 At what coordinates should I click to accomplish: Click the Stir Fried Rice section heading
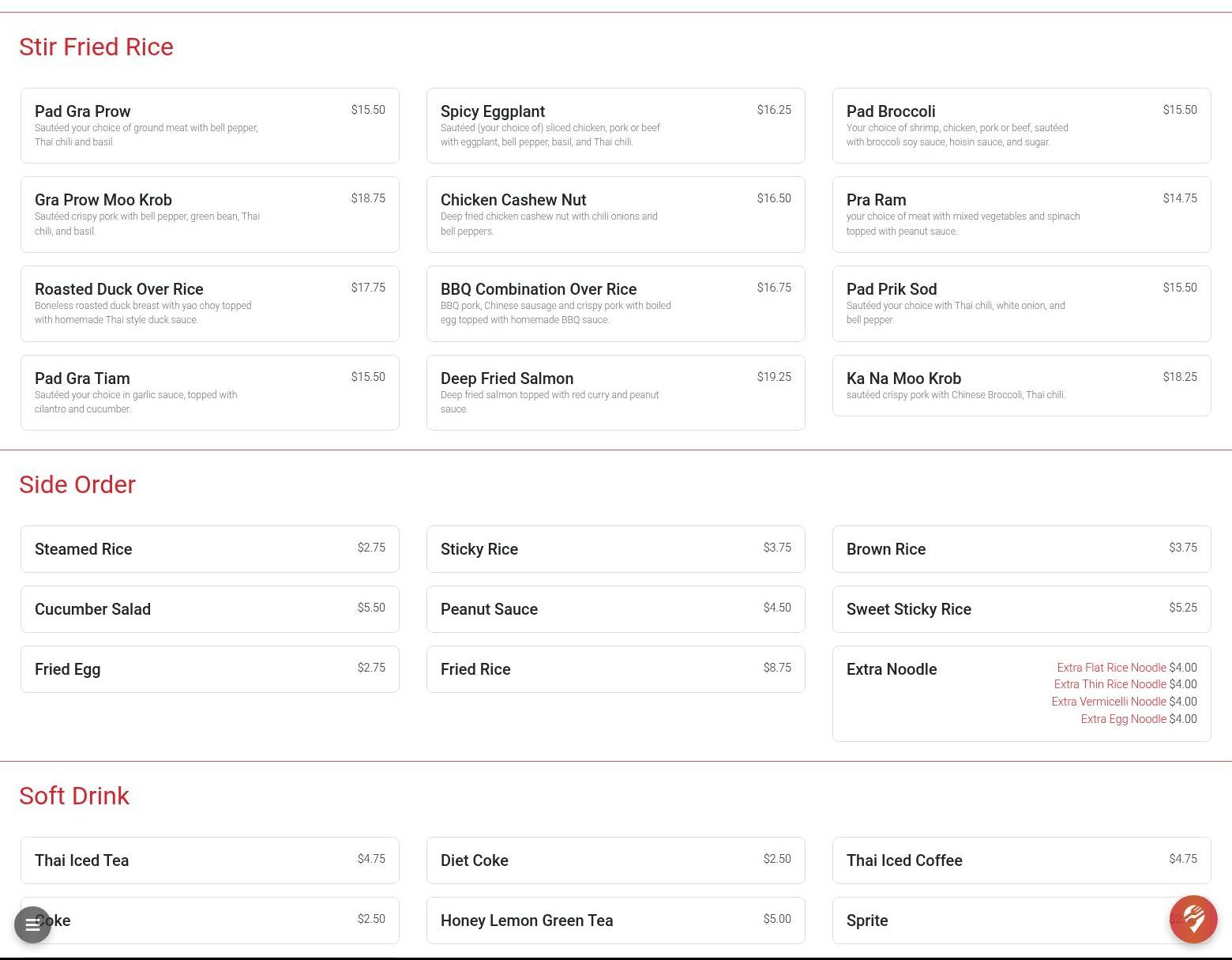point(96,47)
